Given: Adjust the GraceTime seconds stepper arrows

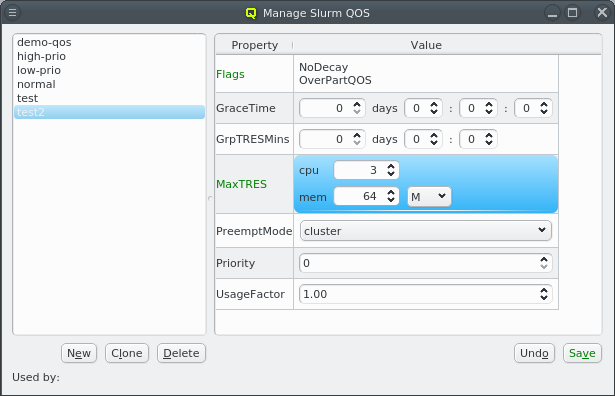Looking at the screenshot, I should [544, 108].
